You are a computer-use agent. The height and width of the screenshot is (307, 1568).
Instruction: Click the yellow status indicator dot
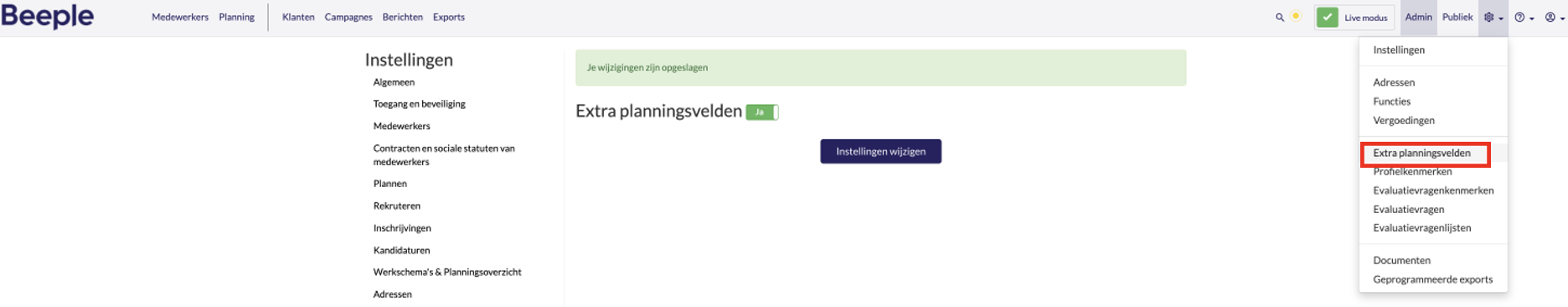(1296, 16)
